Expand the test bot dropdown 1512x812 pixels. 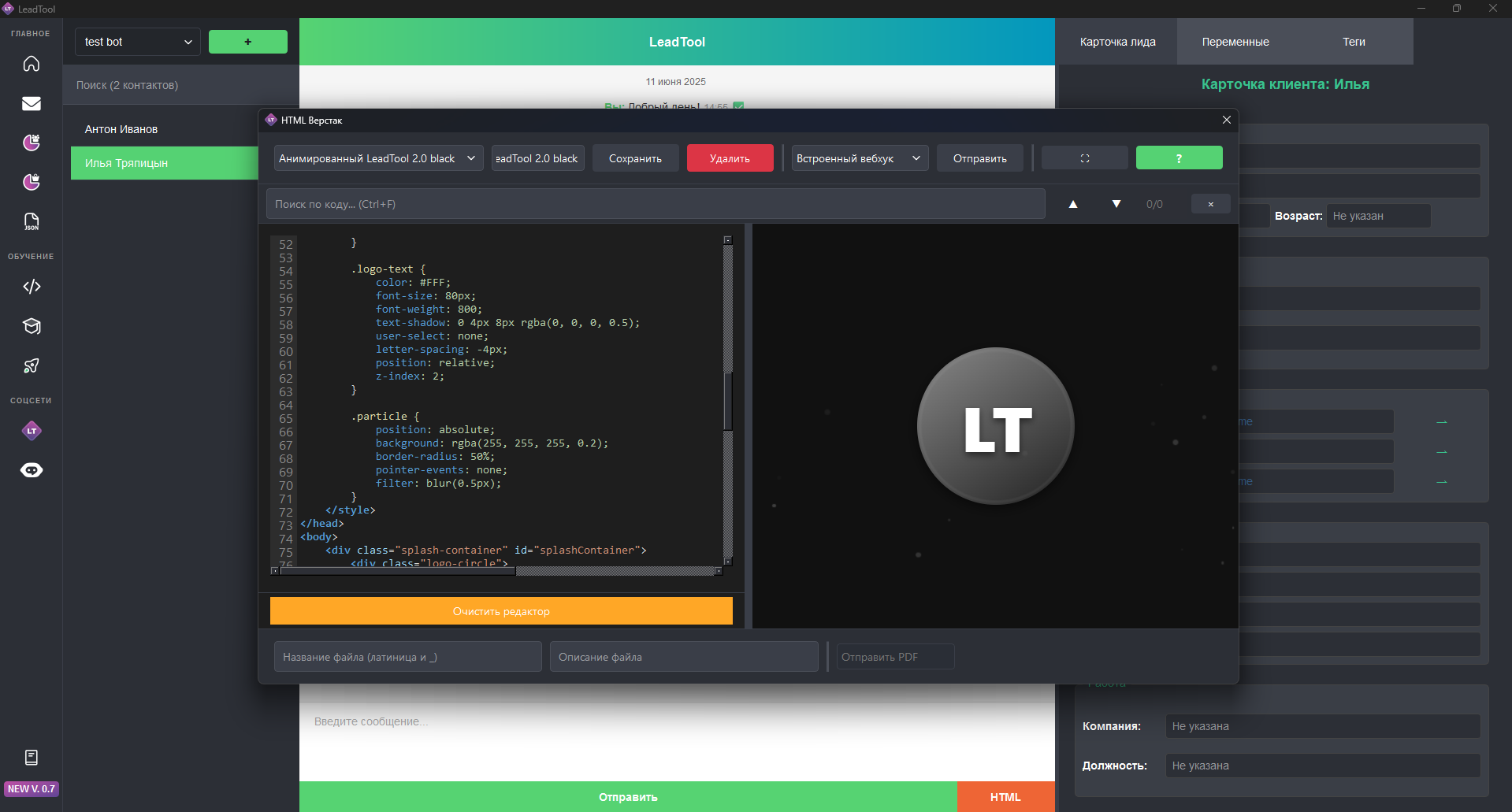point(138,42)
